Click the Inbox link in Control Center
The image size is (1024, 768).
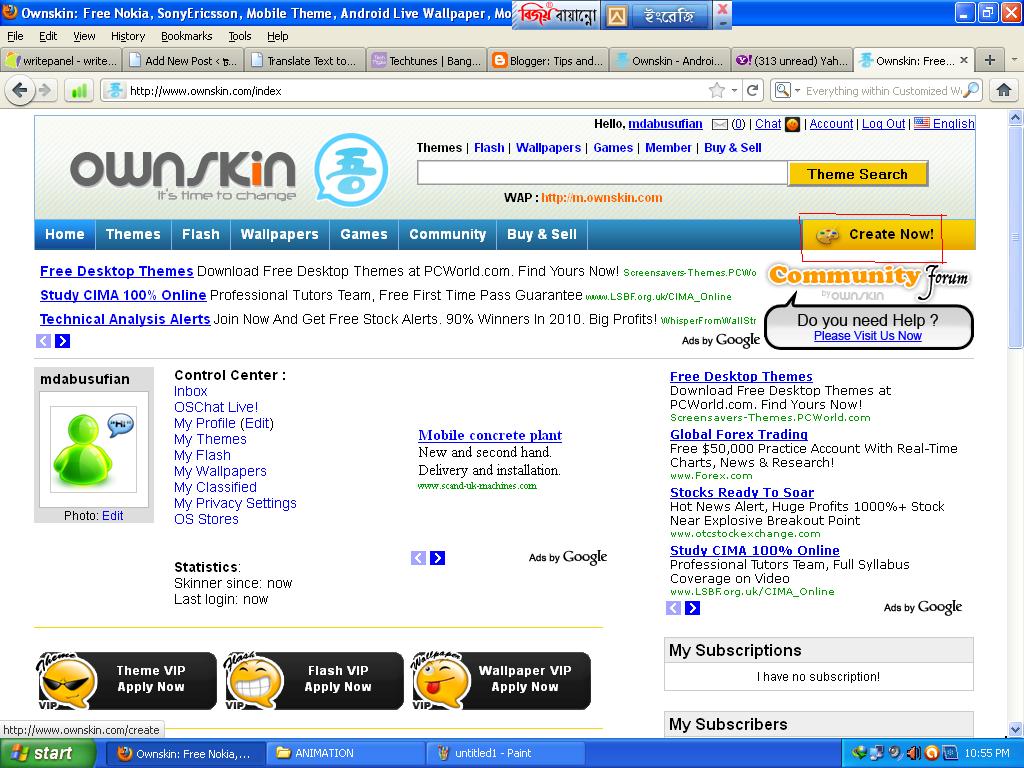(x=191, y=391)
